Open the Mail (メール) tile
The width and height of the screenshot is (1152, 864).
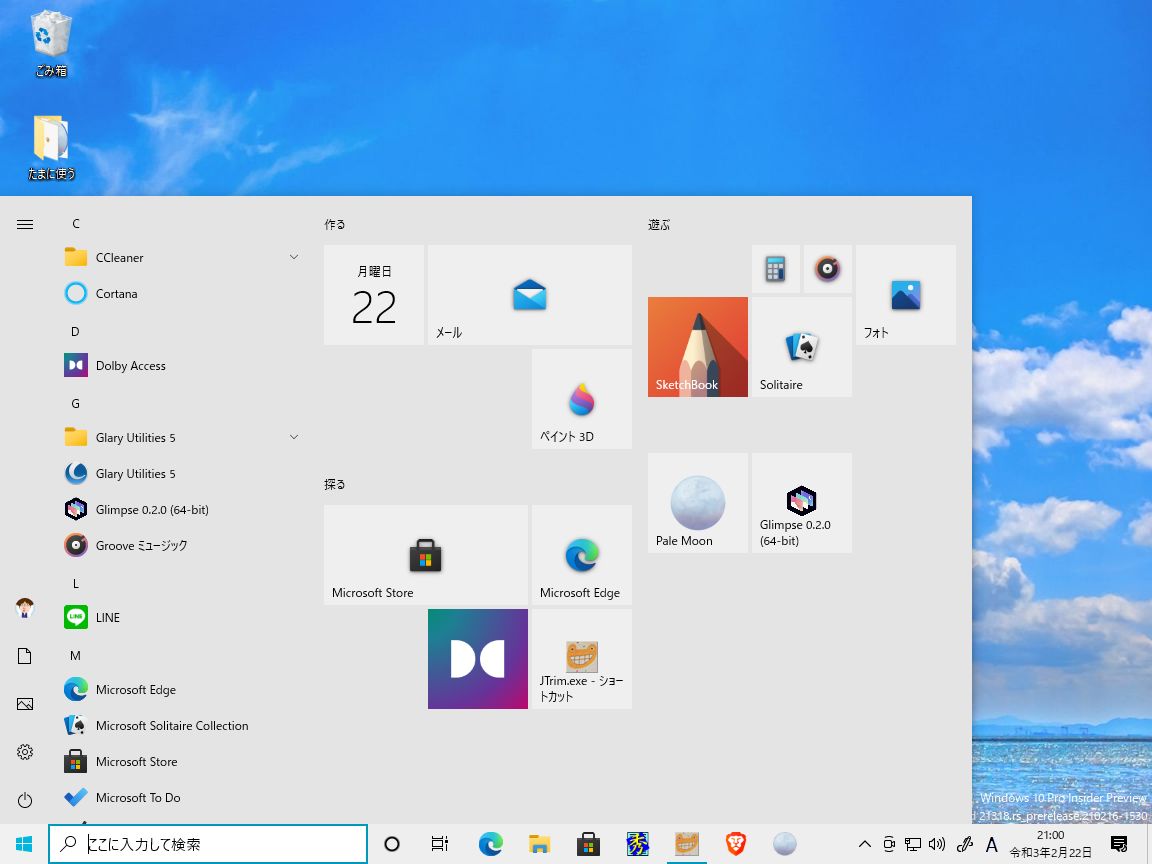click(530, 295)
